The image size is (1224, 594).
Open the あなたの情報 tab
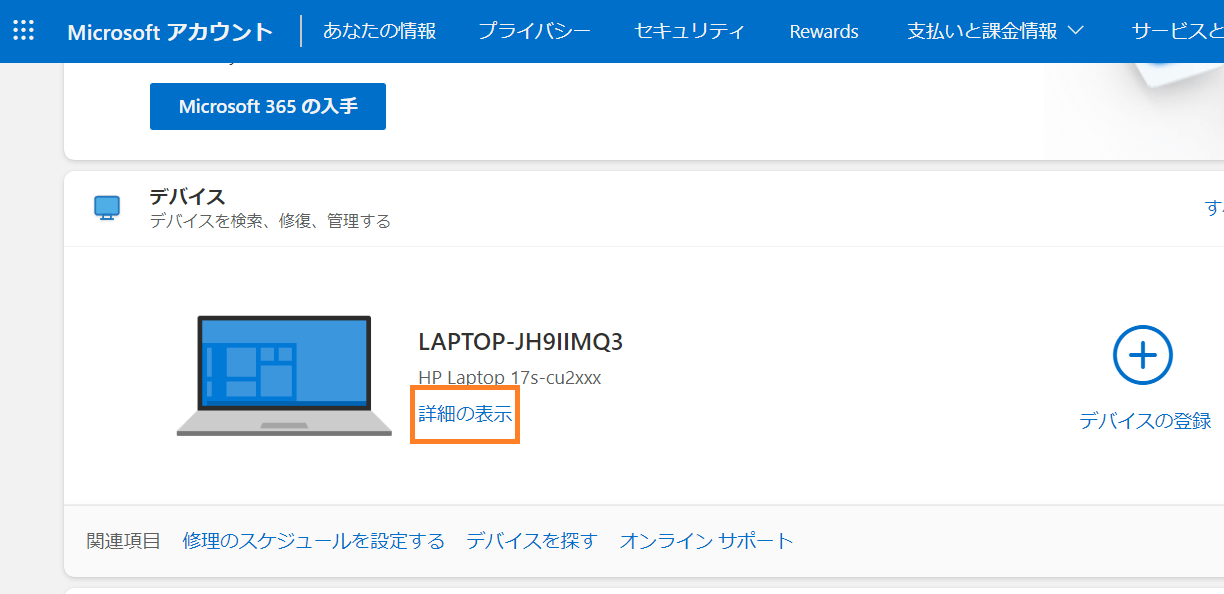(x=380, y=31)
